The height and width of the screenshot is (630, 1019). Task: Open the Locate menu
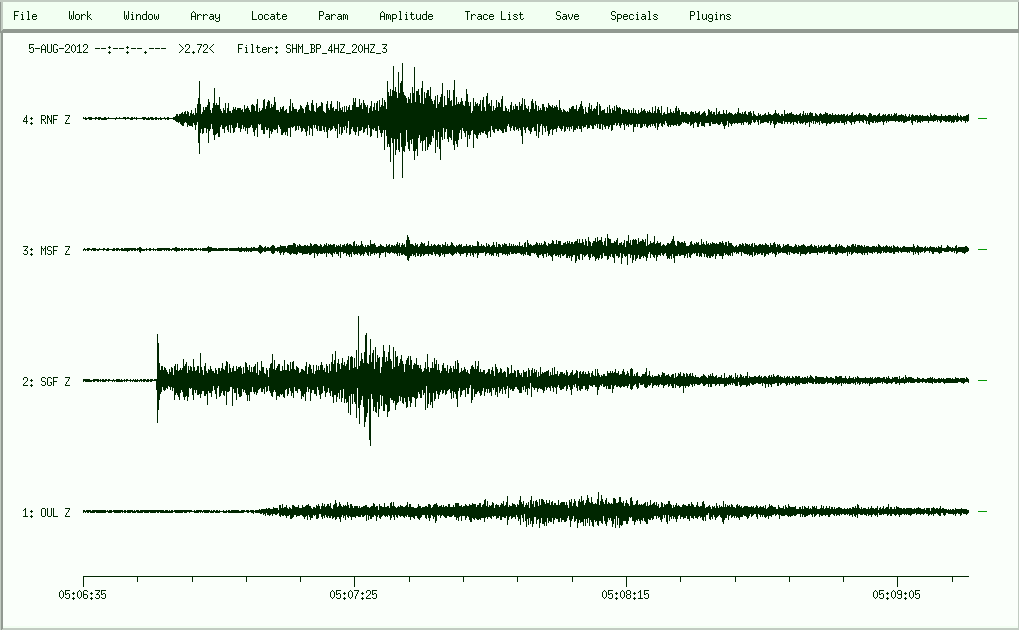pos(269,16)
